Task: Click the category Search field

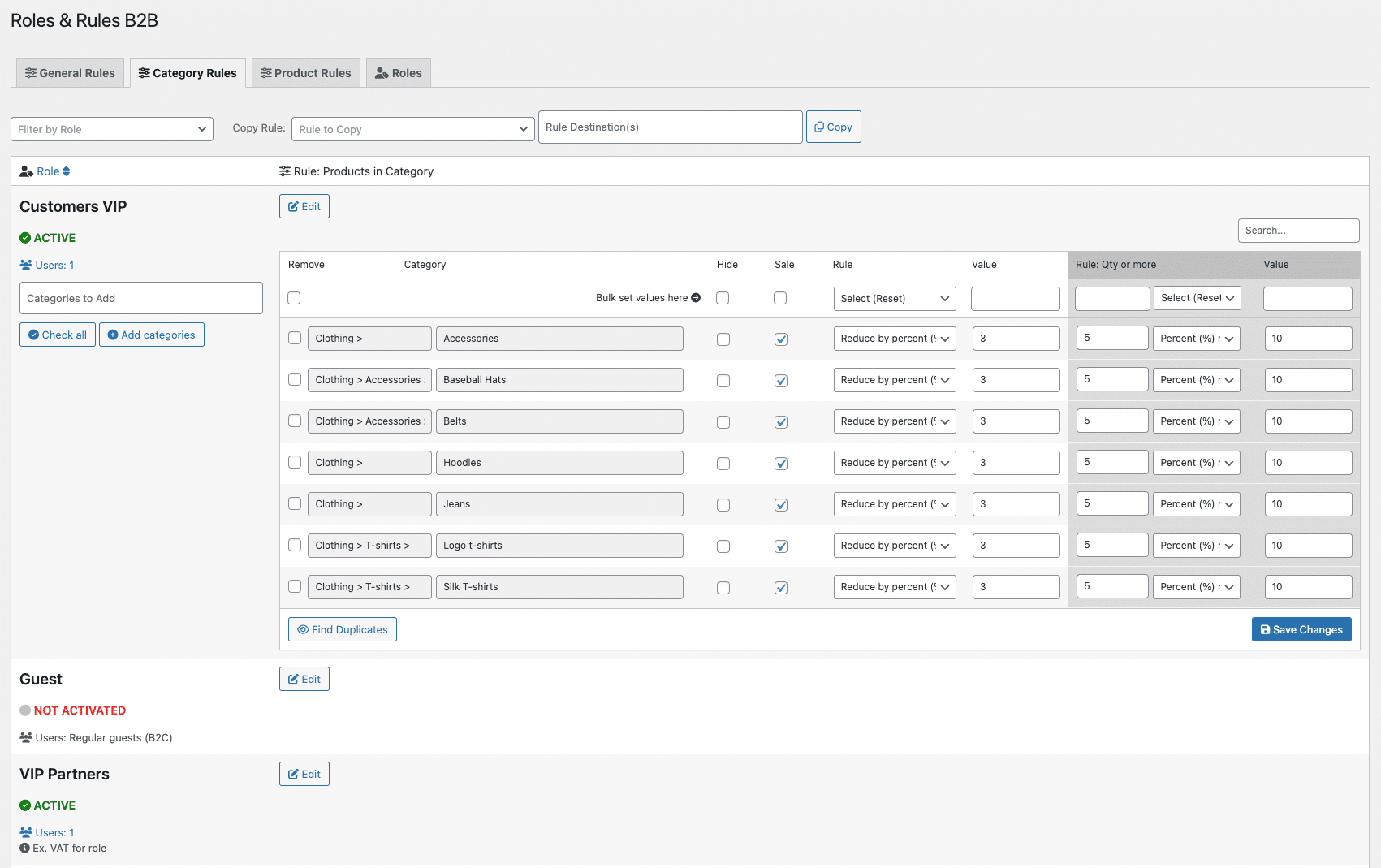Action: tap(1299, 231)
